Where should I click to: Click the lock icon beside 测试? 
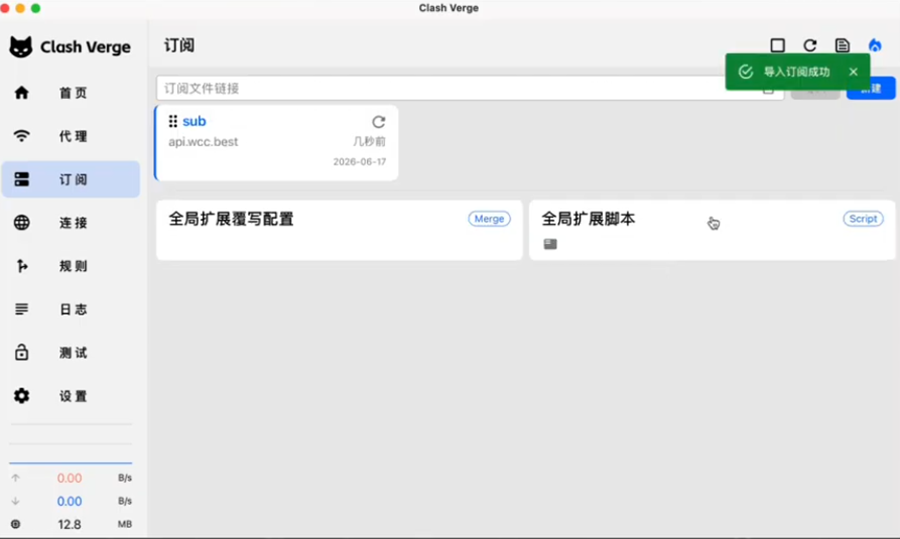click(22, 352)
